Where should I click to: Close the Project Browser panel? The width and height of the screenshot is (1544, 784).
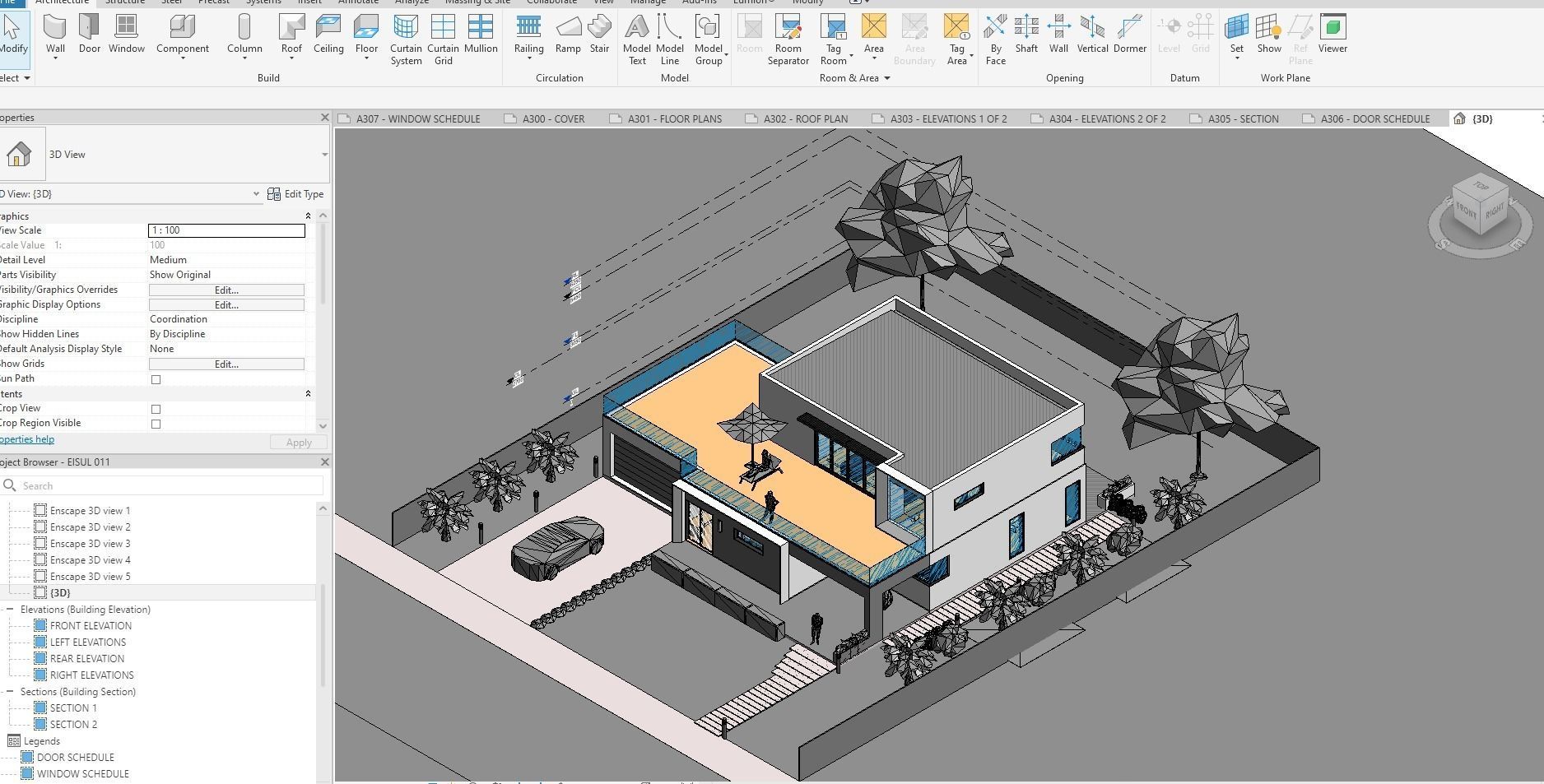click(324, 462)
